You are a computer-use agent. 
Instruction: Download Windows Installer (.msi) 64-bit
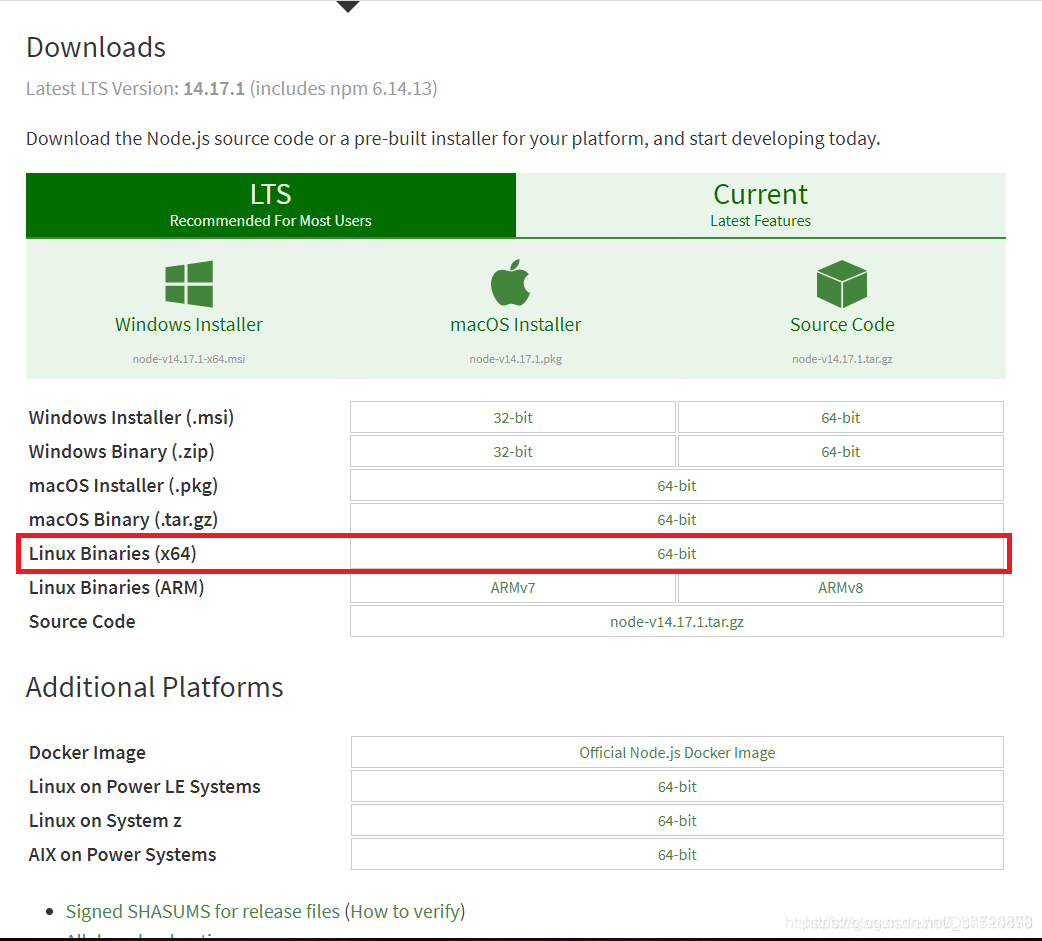(841, 417)
